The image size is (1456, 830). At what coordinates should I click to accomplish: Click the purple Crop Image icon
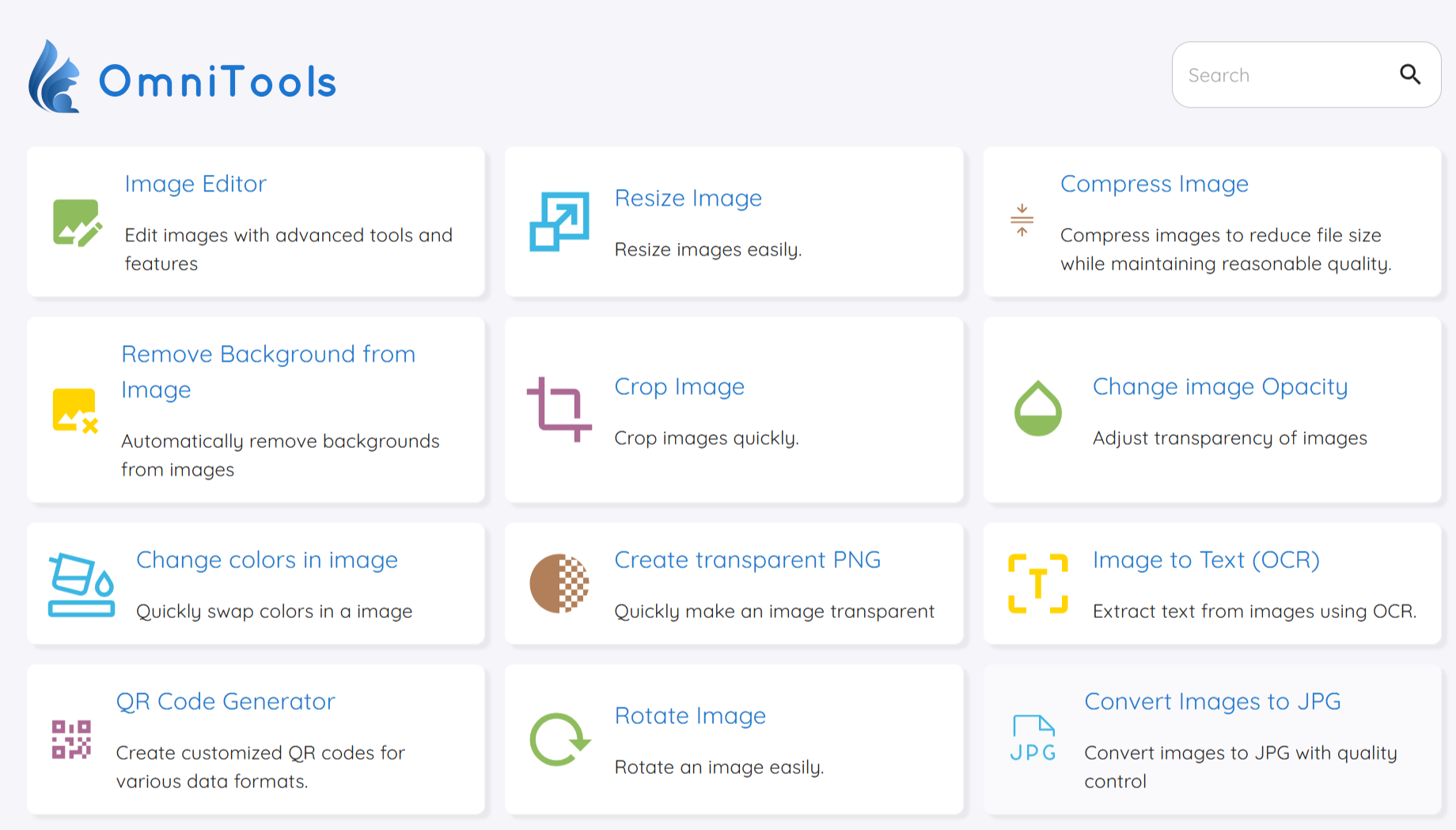coord(559,409)
